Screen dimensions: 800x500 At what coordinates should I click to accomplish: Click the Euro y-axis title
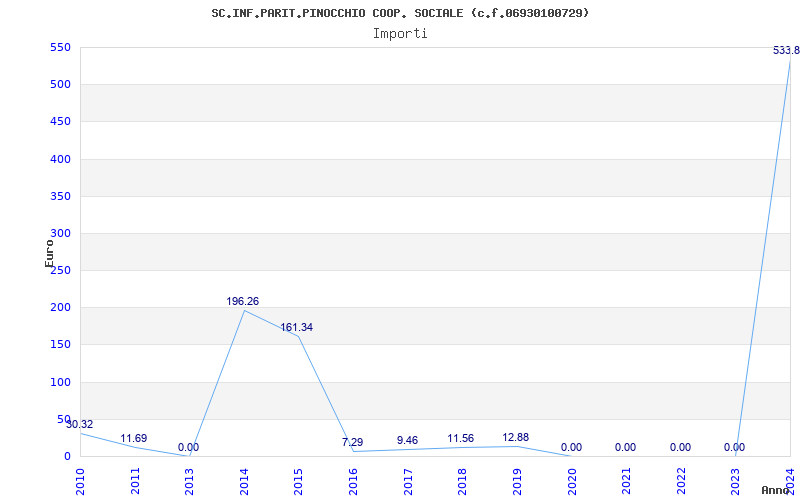(x=49, y=253)
